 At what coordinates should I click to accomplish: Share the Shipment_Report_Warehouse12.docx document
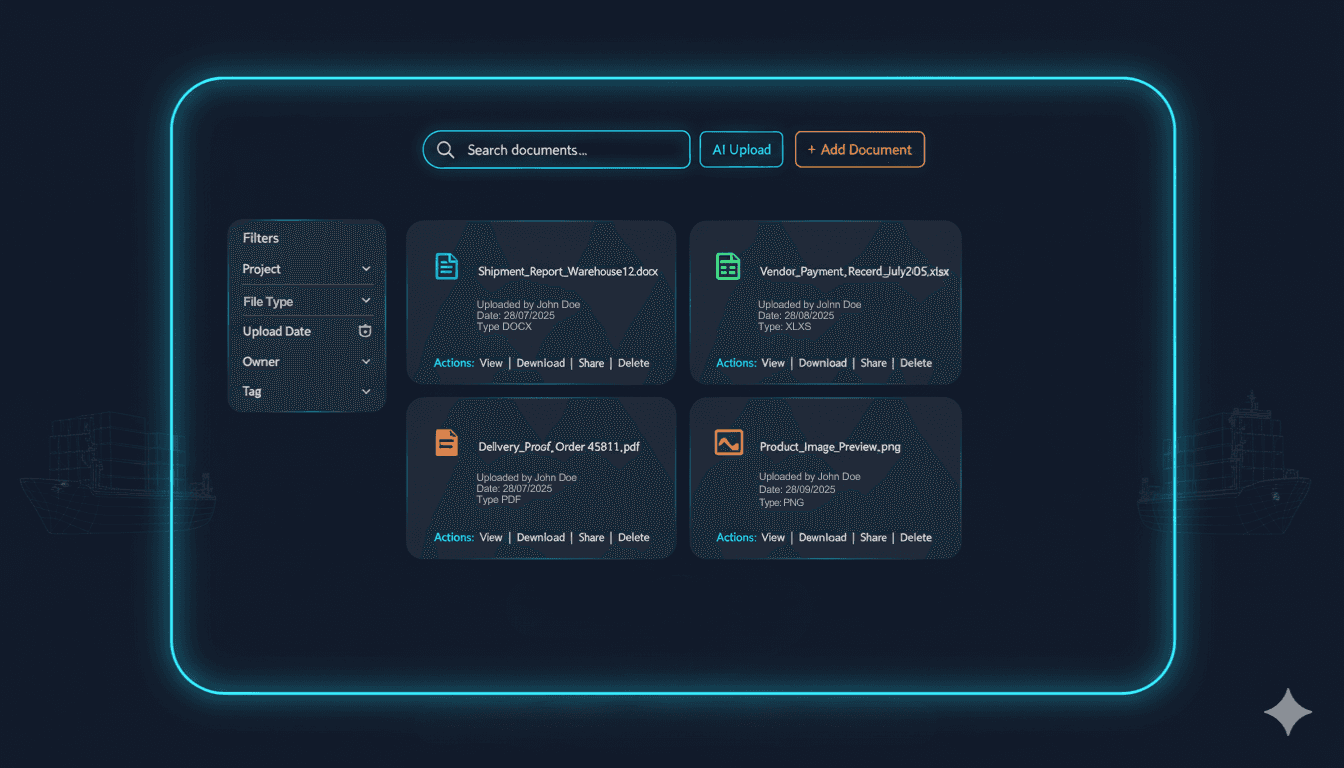click(x=591, y=363)
